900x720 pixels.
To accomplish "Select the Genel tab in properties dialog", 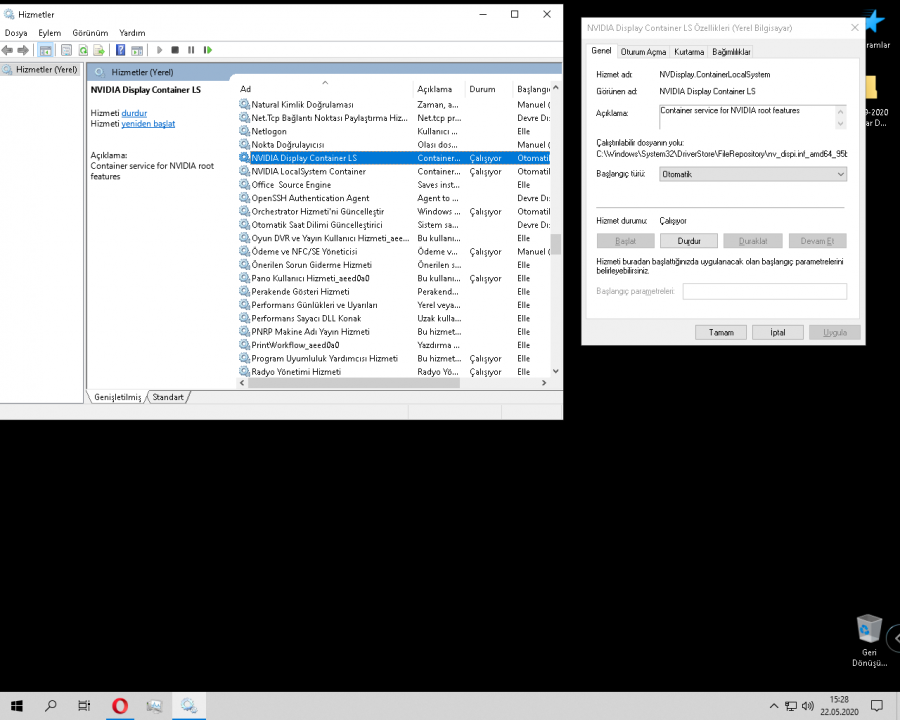I will click(x=601, y=51).
